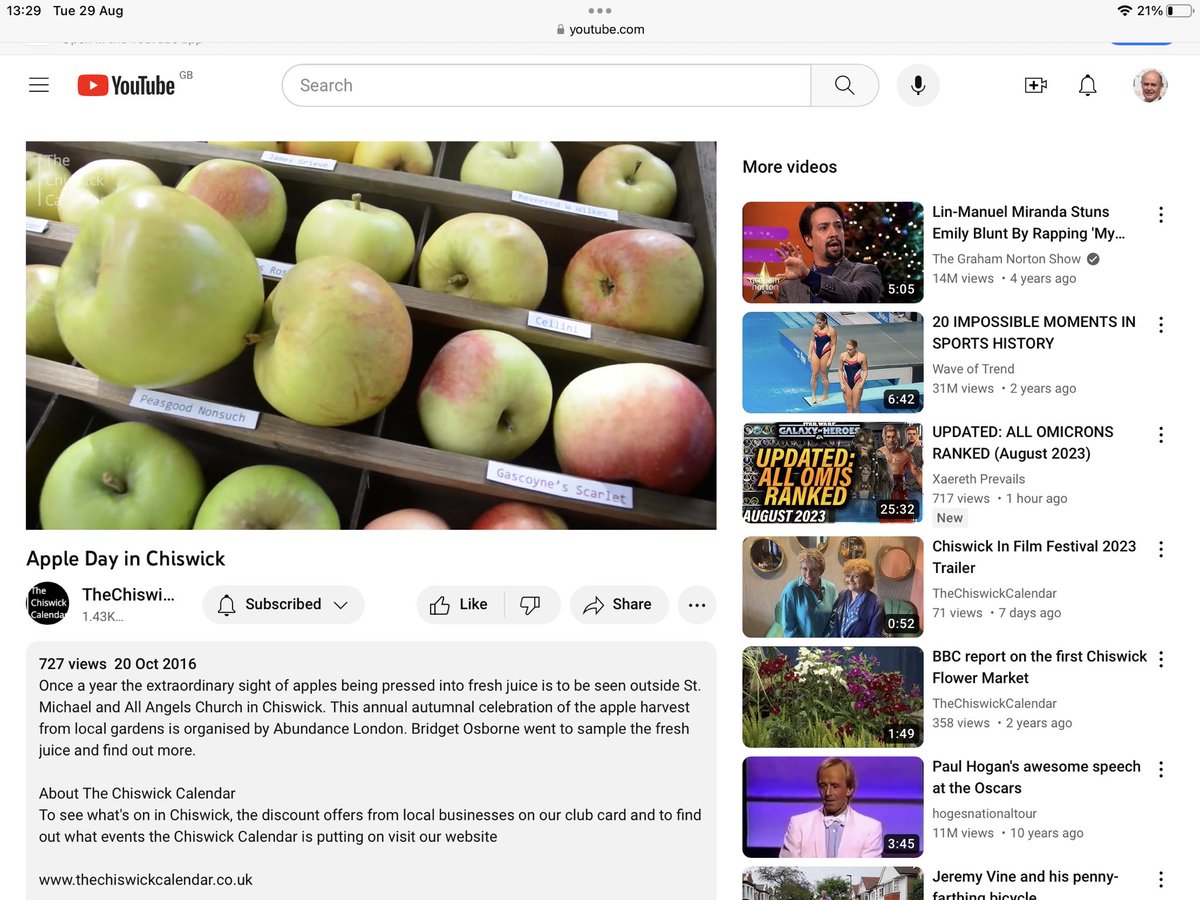1200x900 pixels.
Task: Select '727 views 20 Oct 2016' text
Action: [118, 664]
